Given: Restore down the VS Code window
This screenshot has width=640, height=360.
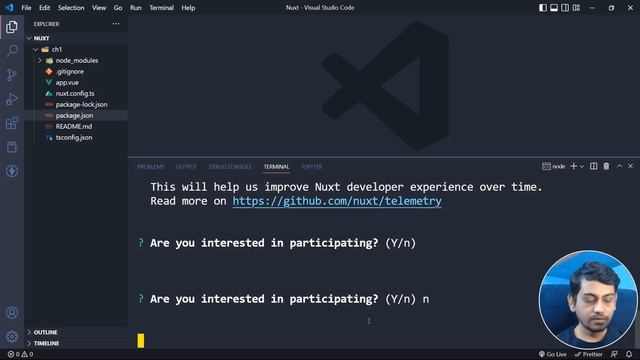Looking at the screenshot, I should pyautogui.click(x=611, y=8).
